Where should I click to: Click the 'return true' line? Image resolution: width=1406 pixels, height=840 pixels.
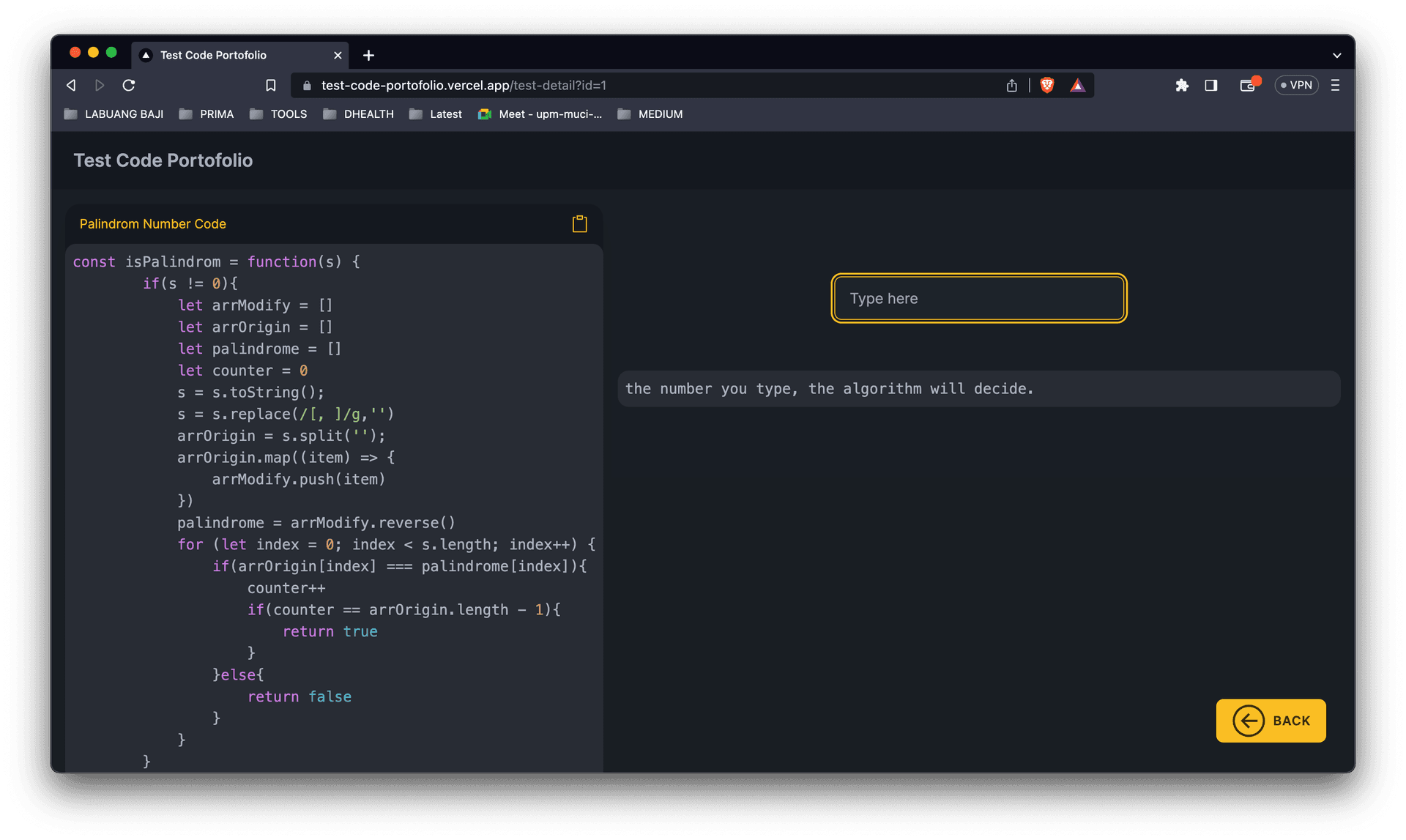tap(330, 631)
